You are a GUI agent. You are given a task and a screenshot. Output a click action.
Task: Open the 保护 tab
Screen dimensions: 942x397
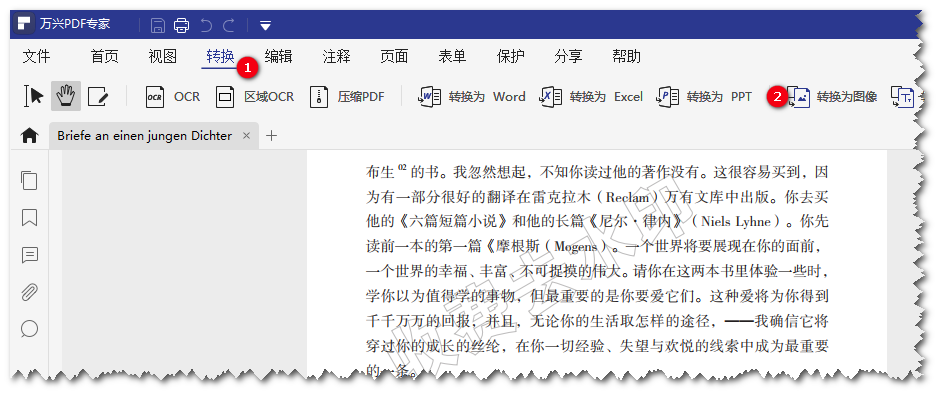click(511, 56)
